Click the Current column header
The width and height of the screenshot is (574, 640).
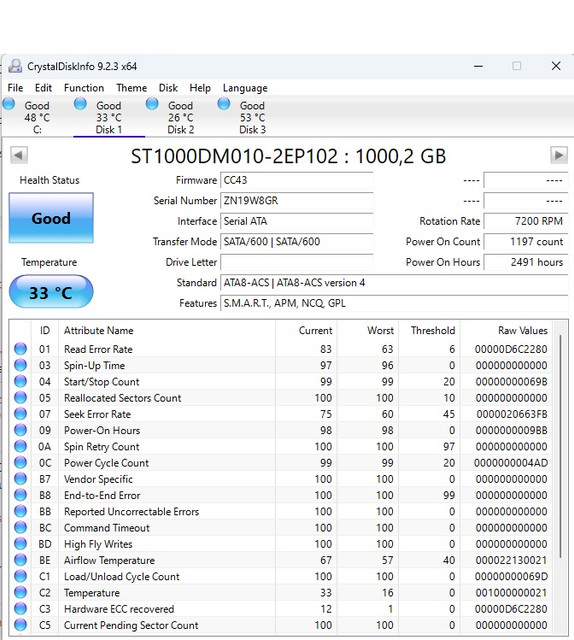[306, 330]
